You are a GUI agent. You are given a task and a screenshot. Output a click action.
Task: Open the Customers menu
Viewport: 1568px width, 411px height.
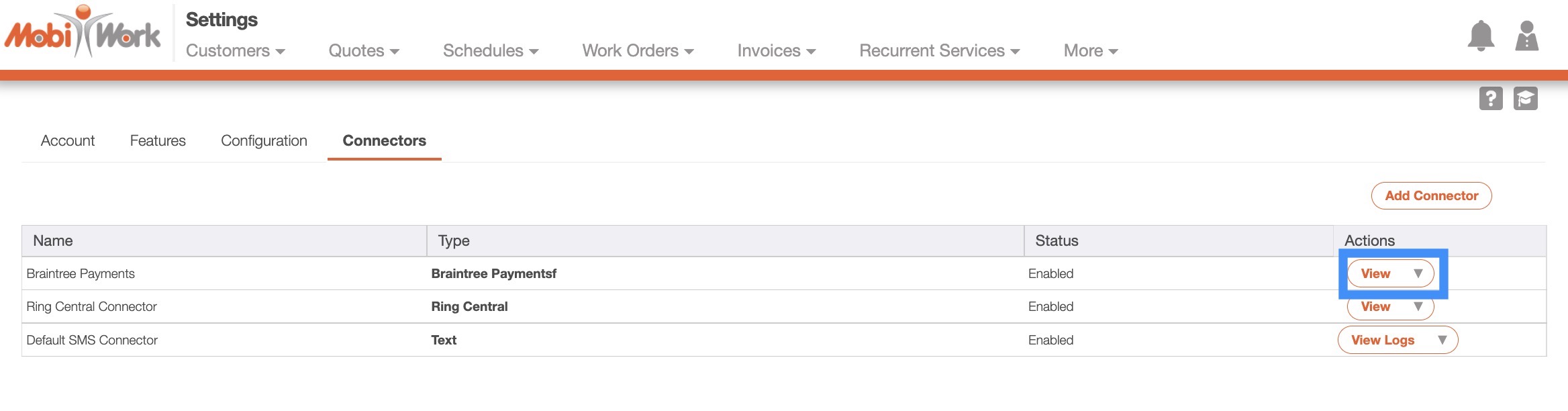[235, 51]
